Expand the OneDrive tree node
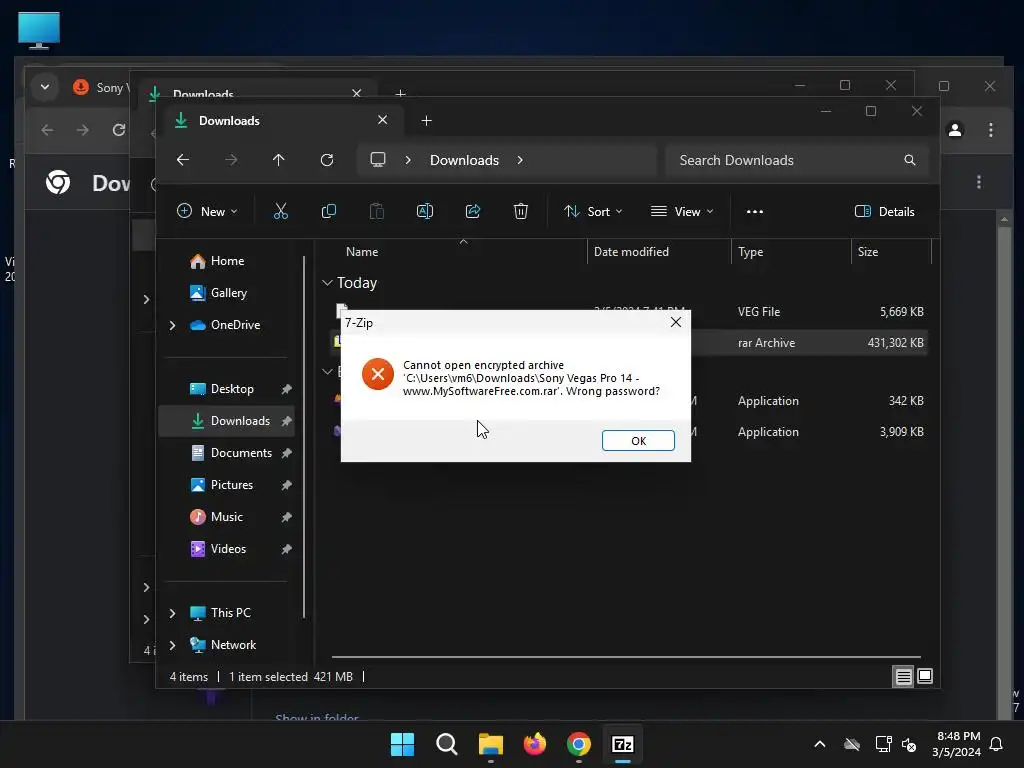 pos(172,325)
